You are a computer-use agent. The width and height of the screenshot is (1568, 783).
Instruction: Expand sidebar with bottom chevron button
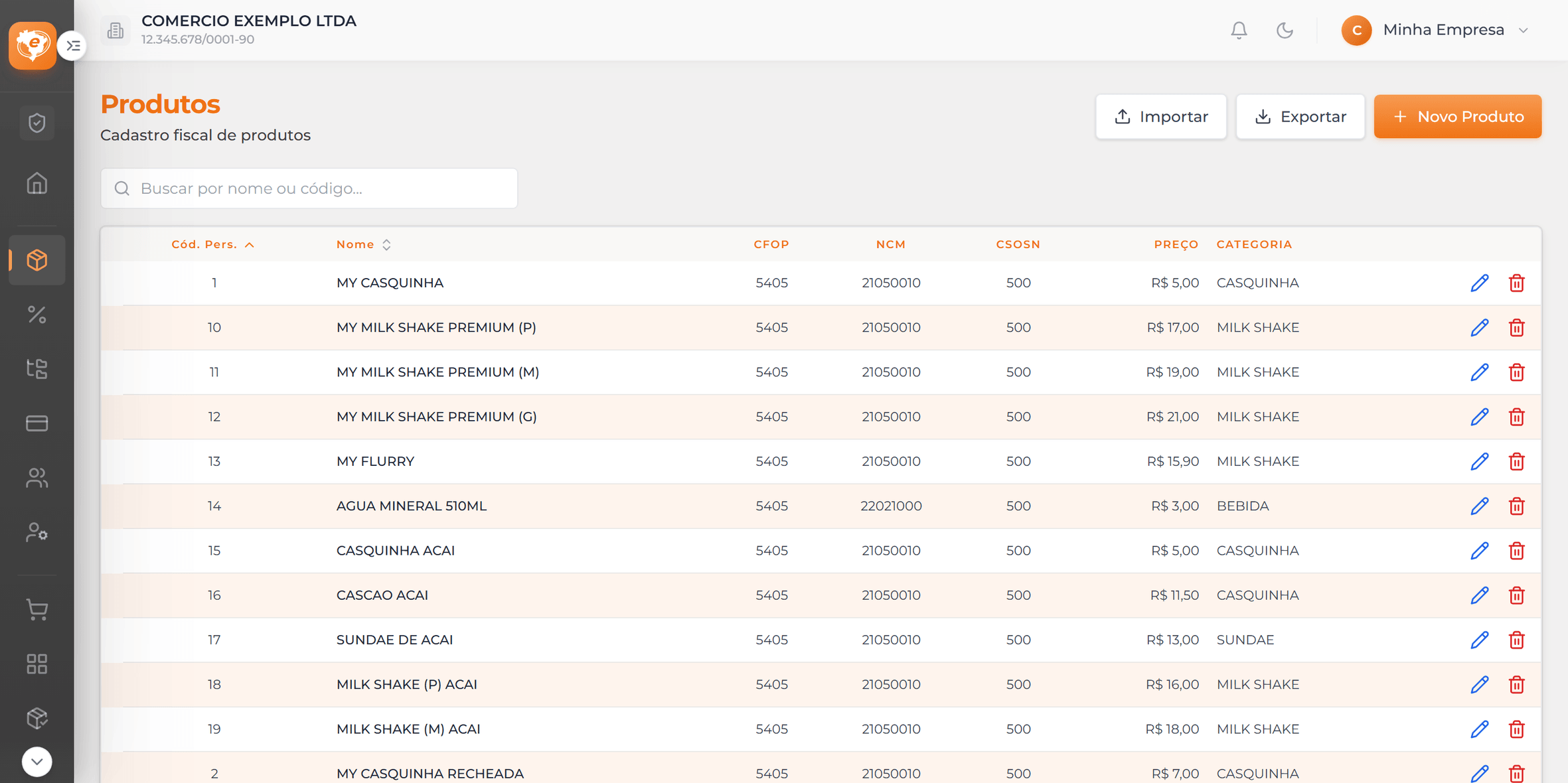point(37,762)
